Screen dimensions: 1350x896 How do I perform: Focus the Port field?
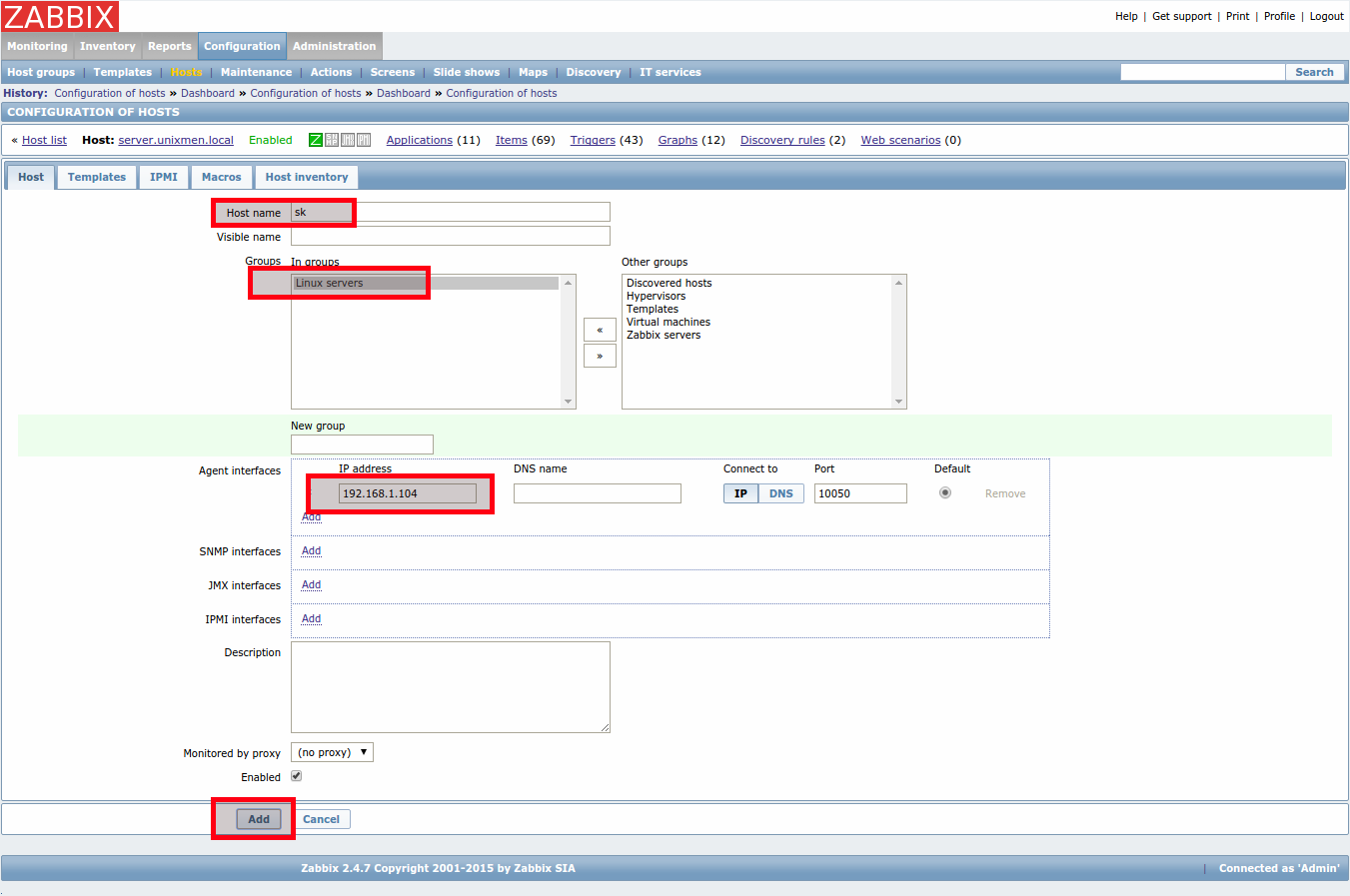coord(860,493)
